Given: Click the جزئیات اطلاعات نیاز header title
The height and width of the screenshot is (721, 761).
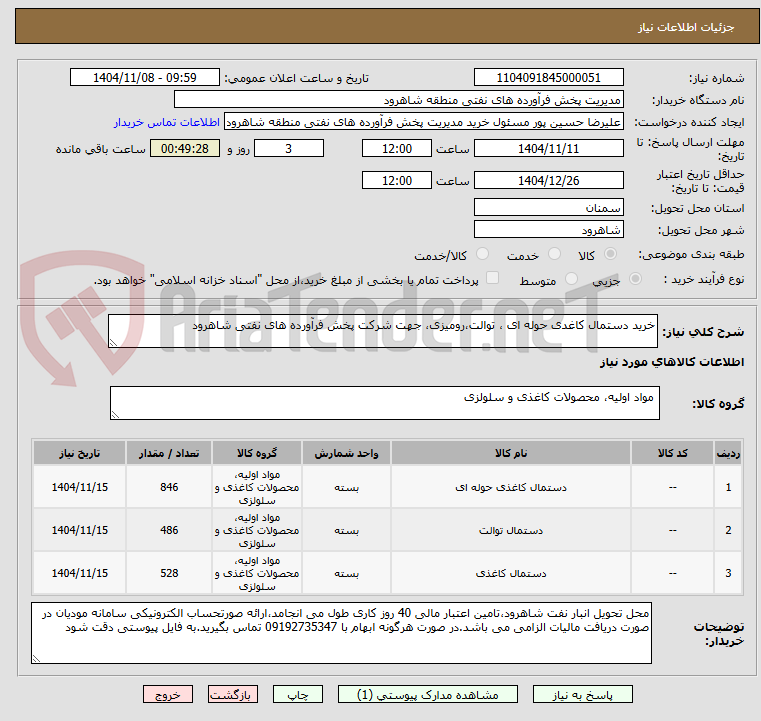Looking at the screenshot, I should click(x=686, y=27).
